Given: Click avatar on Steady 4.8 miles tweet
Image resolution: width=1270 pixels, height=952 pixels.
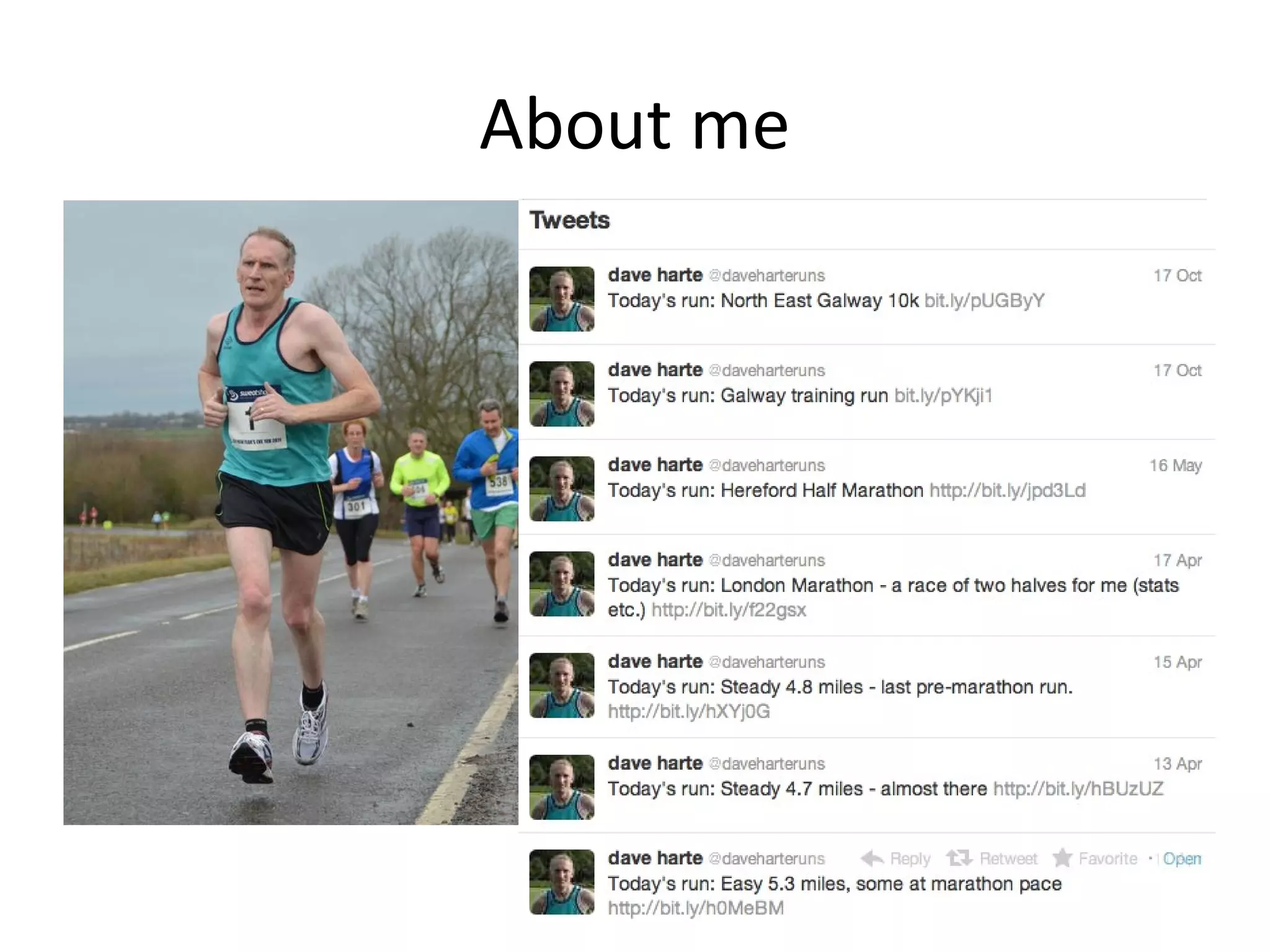Looking at the screenshot, I should click(x=562, y=685).
